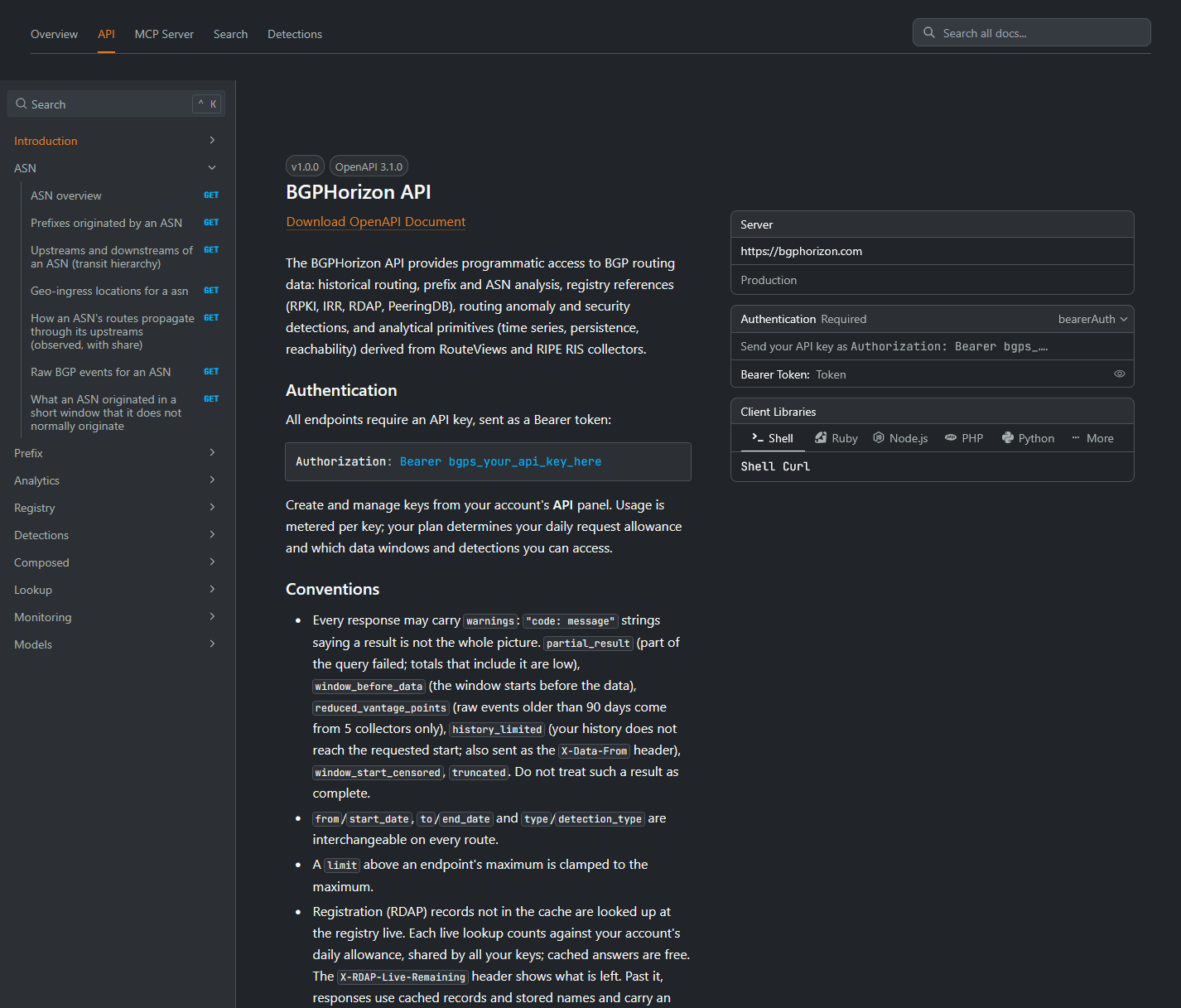Click the OpenAPI 3.1.0 badge
This screenshot has height=1008, width=1181.
click(x=369, y=166)
